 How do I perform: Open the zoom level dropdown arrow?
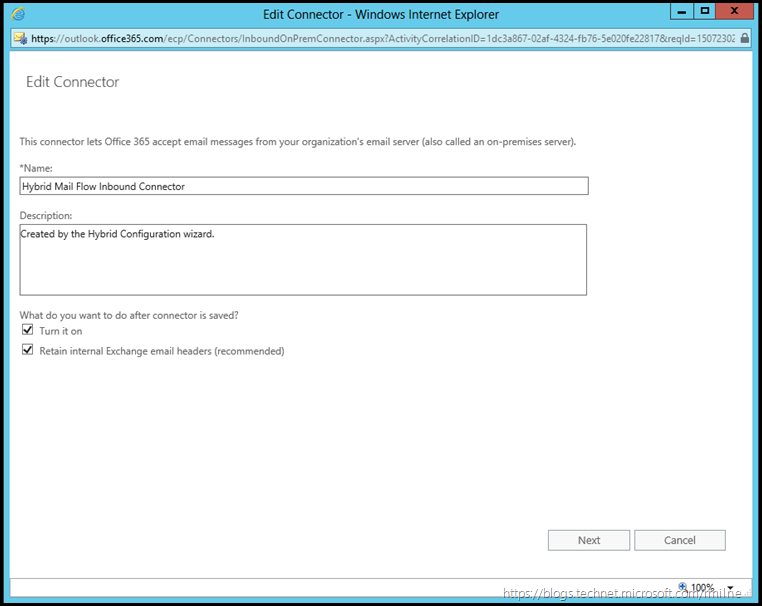point(731,588)
